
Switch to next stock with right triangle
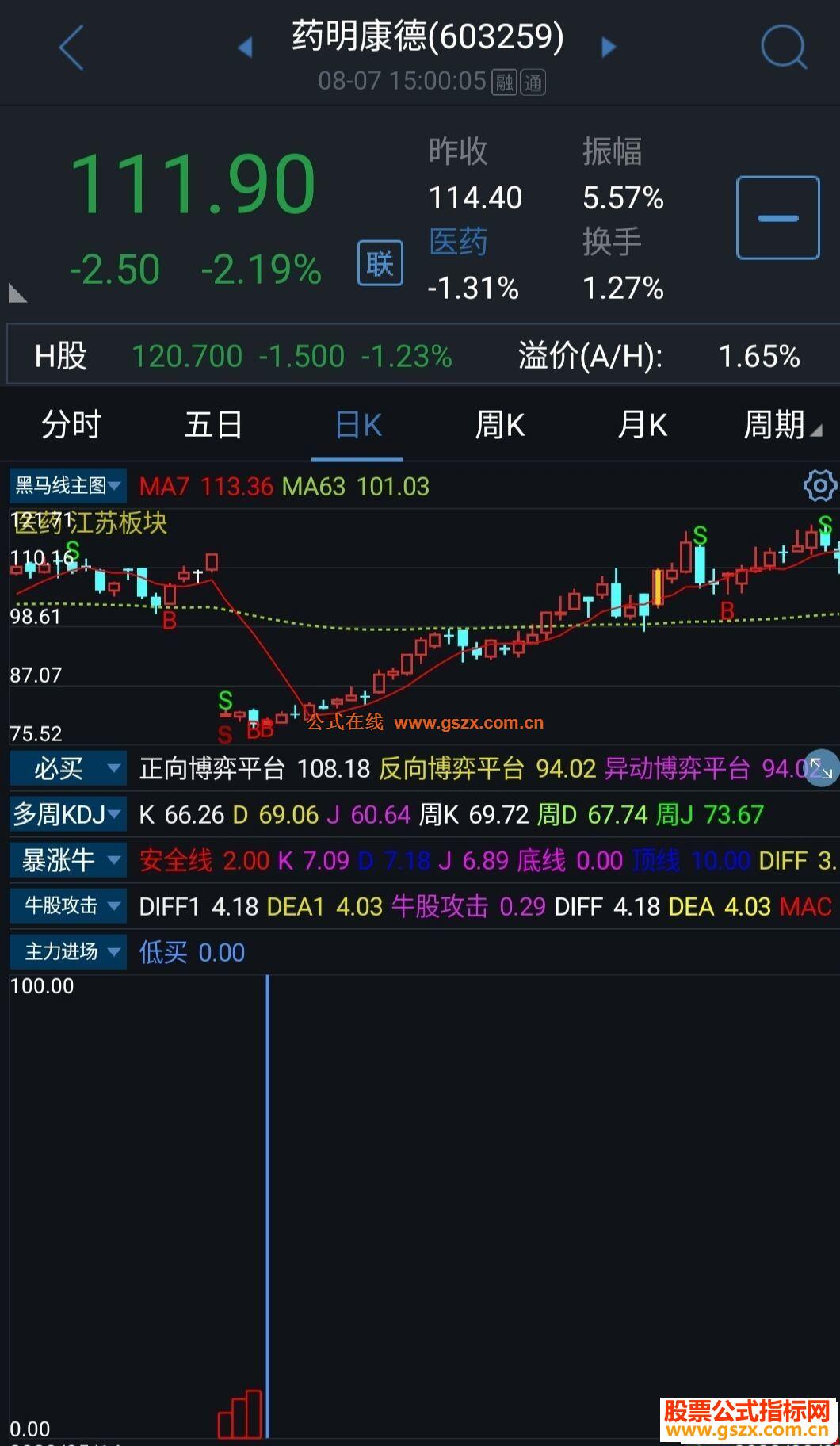point(609,48)
